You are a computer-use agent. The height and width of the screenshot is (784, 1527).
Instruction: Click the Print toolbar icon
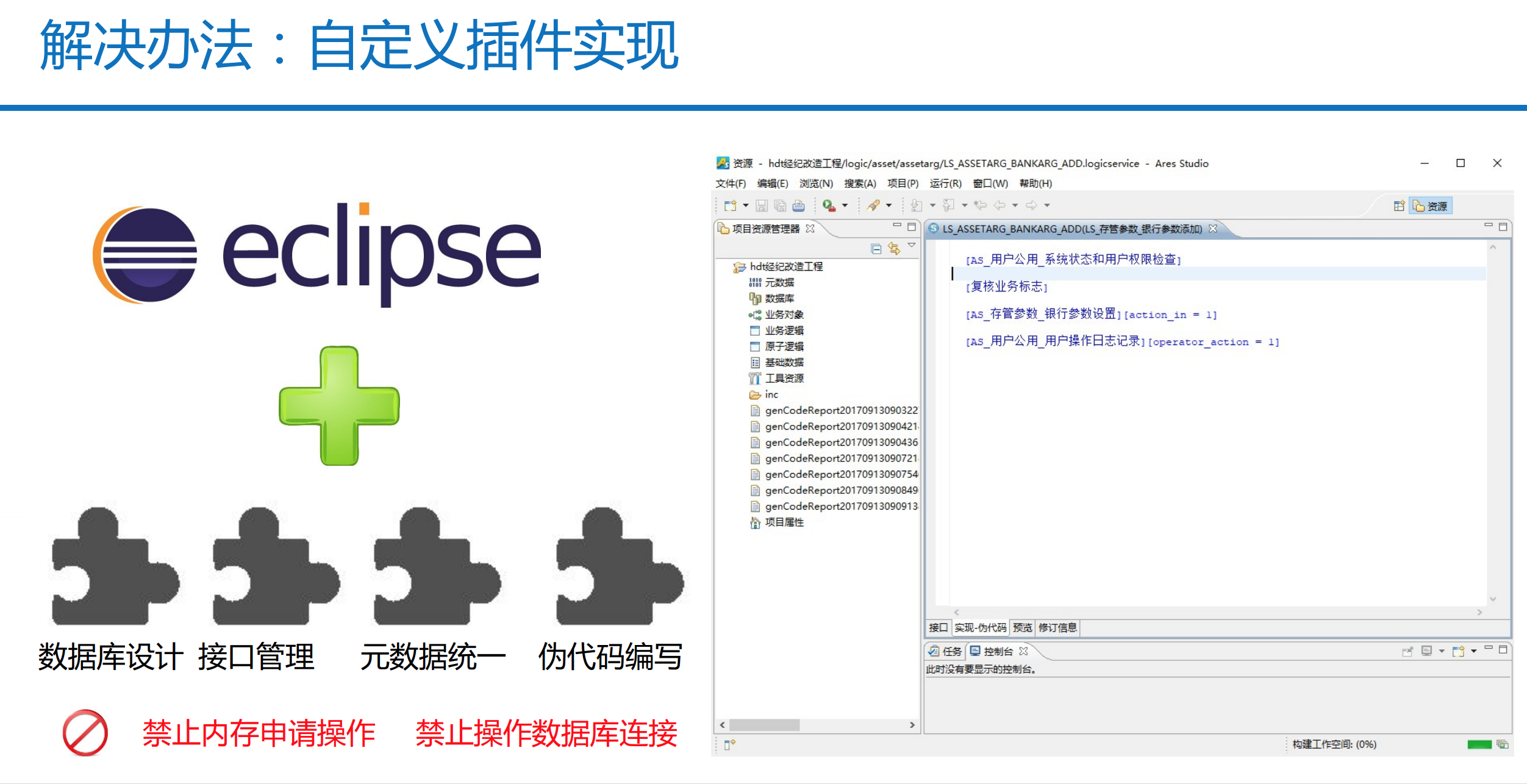click(798, 205)
